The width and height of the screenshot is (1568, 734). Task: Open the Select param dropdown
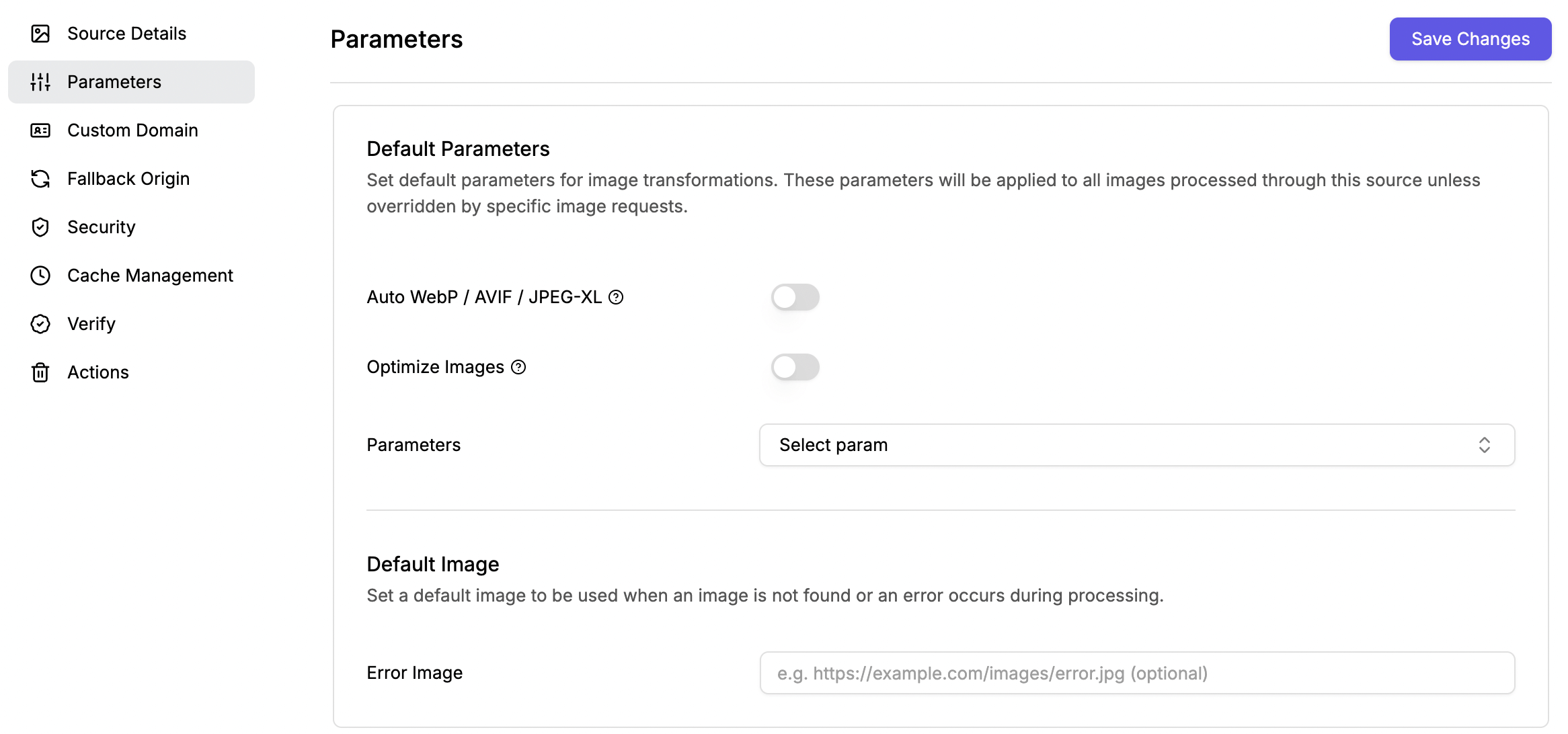coord(1137,445)
